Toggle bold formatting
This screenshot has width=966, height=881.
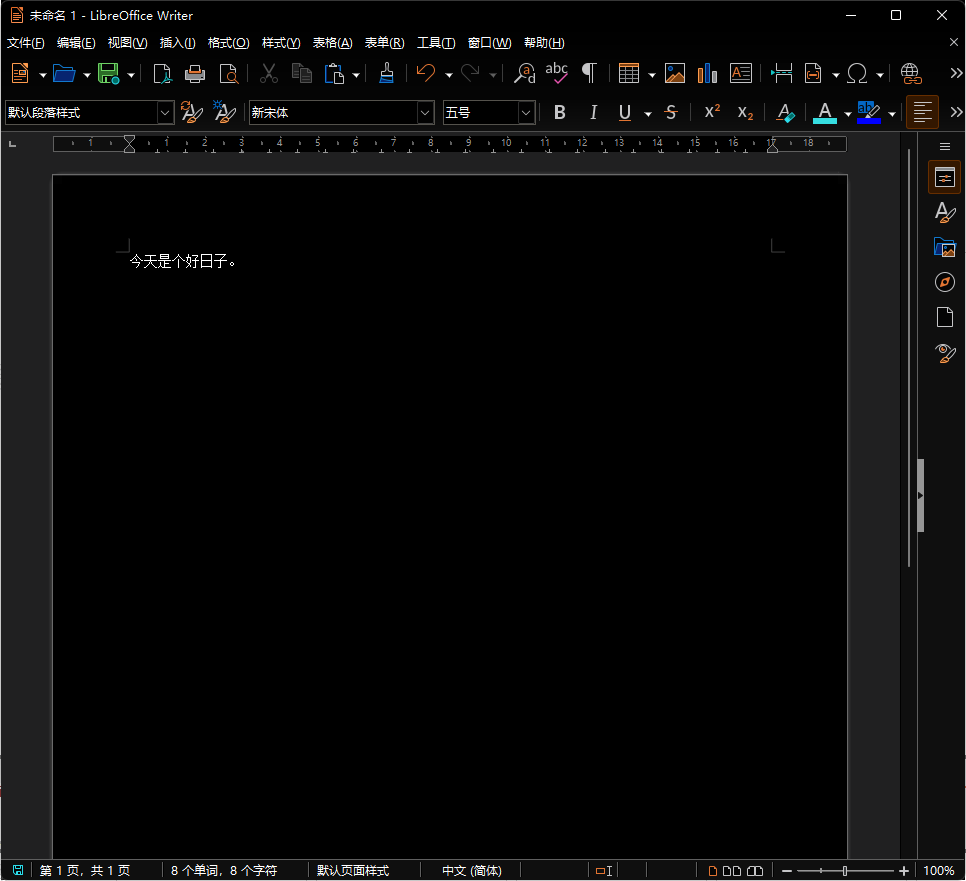click(x=560, y=113)
